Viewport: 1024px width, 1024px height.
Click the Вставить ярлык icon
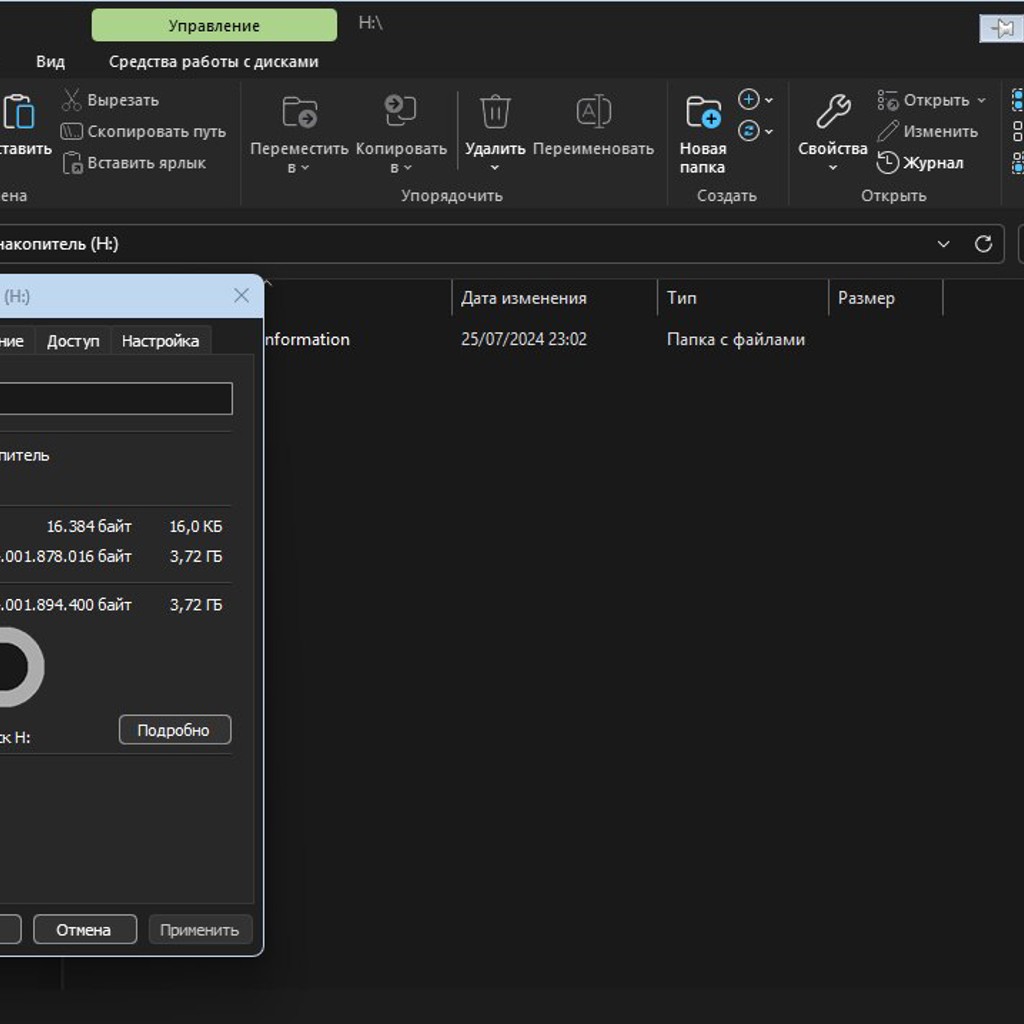72,163
